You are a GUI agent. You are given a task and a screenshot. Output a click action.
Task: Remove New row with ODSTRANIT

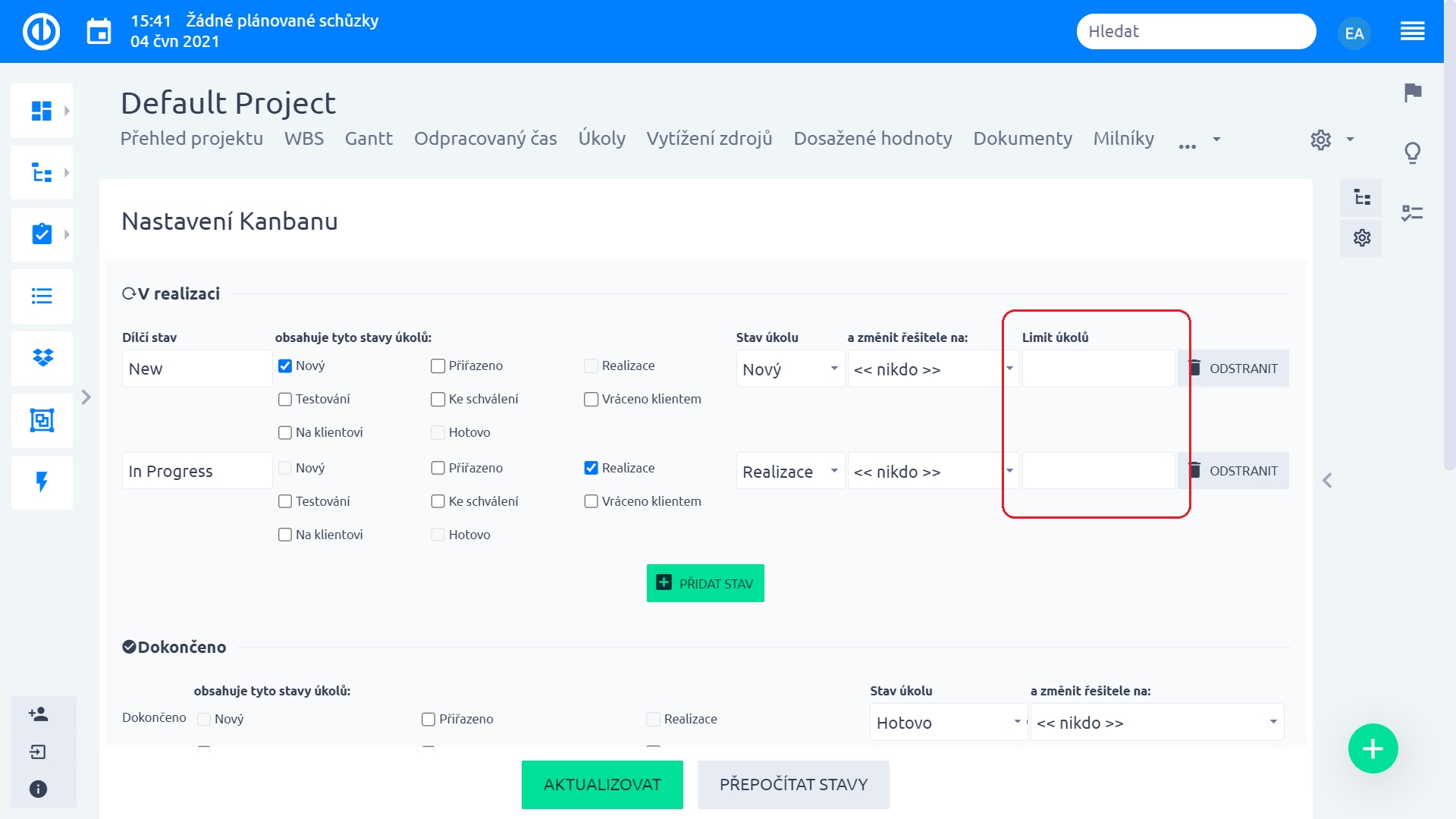click(x=1233, y=369)
